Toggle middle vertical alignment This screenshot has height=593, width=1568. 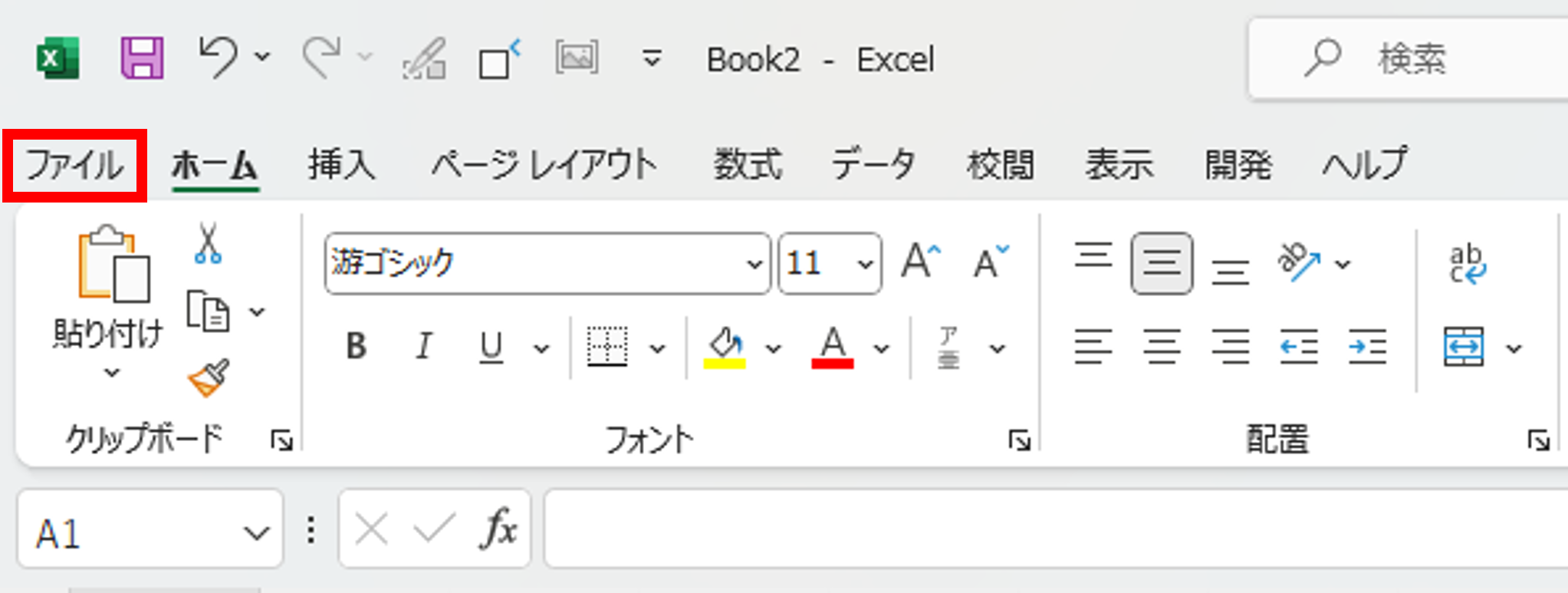click(1162, 264)
